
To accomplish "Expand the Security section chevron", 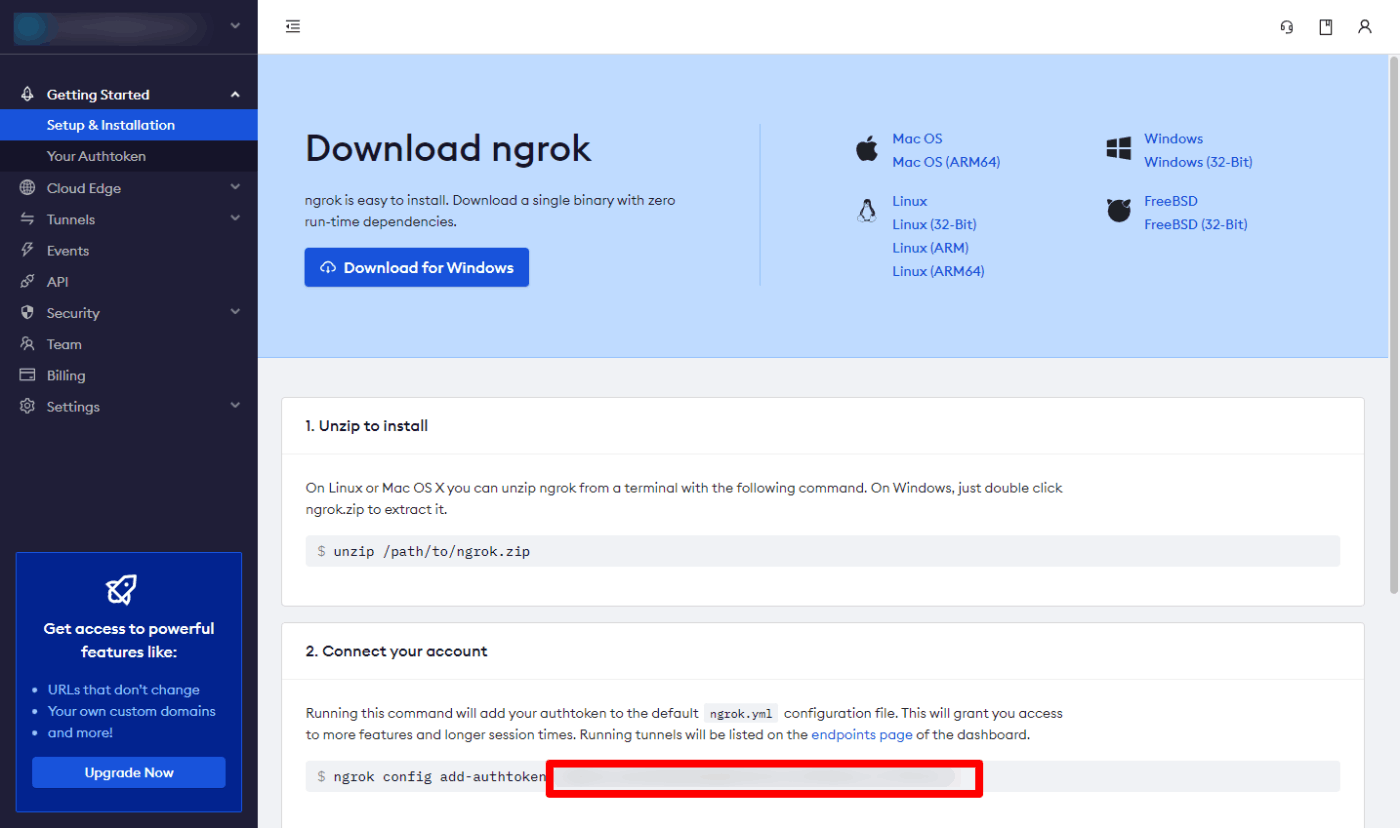I will pyautogui.click(x=235, y=312).
